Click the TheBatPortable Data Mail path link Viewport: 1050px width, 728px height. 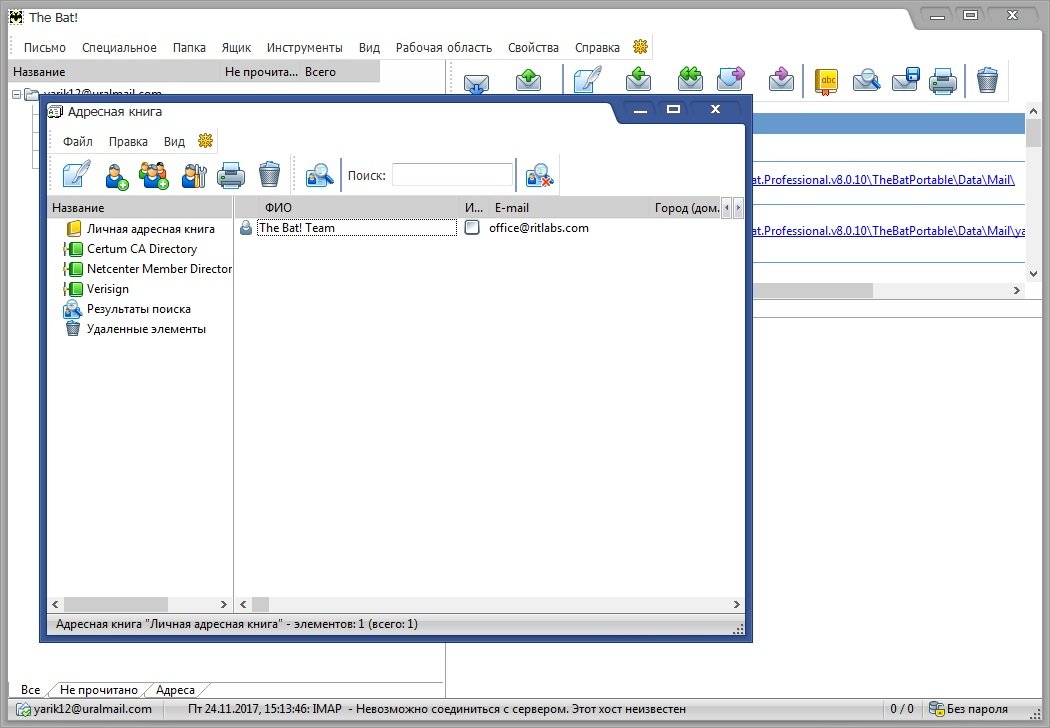882,180
